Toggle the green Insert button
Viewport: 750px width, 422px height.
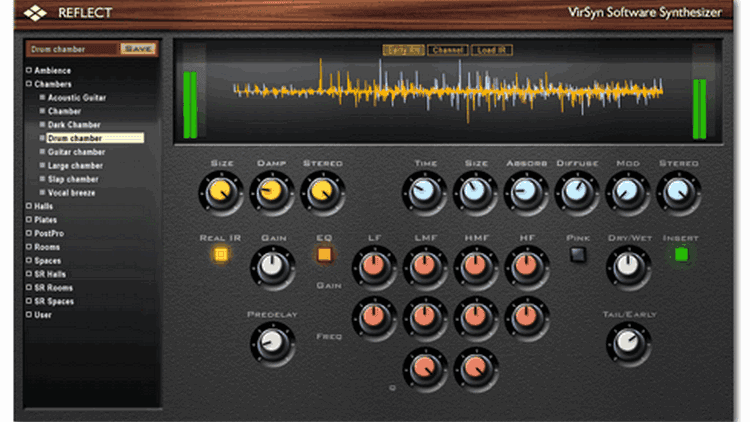[681, 254]
